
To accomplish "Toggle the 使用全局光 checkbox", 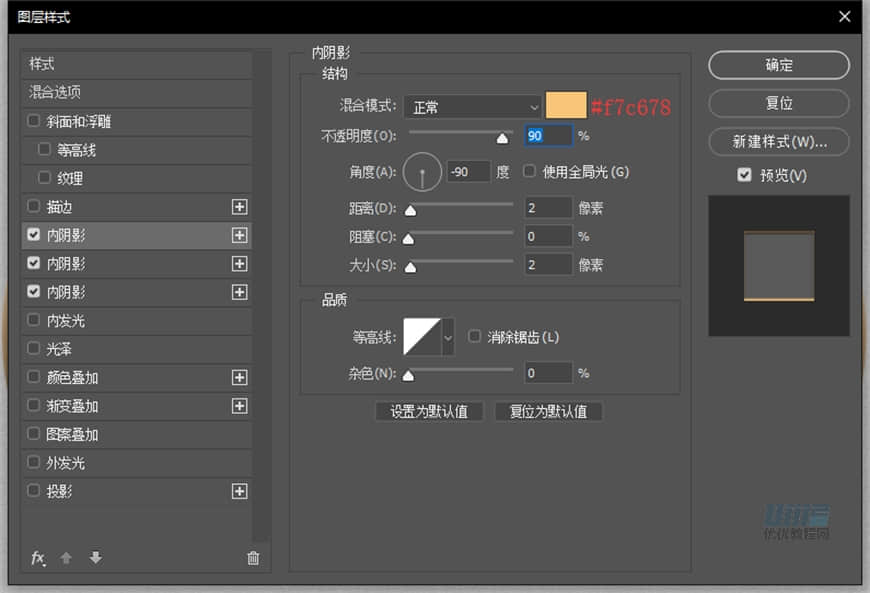I will tap(528, 171).
